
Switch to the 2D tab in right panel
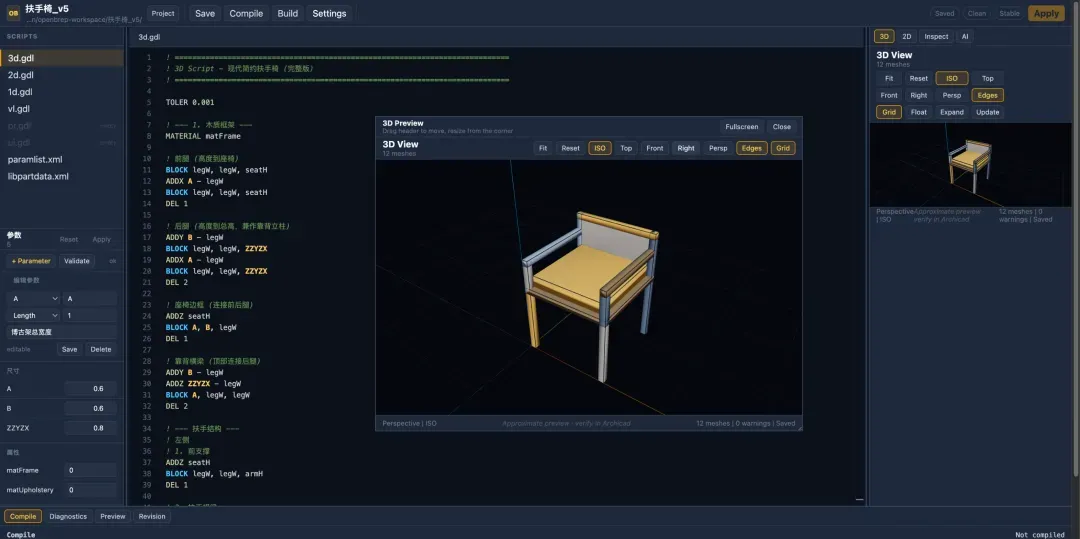click(x=906, y=36)
